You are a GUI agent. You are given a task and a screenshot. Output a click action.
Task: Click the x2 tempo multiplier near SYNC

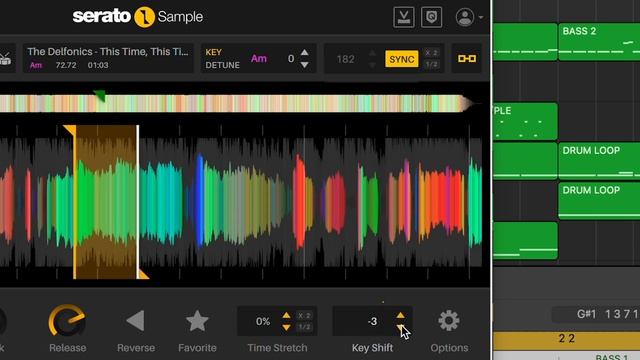[x=431, y=53]
